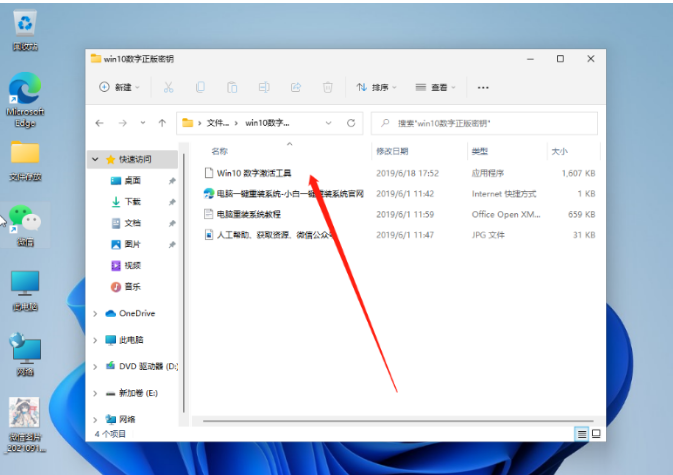The image size is (673, 475).
Task: Maximize the win10数字正版密钥 window
Action: (x=561, y=59)
